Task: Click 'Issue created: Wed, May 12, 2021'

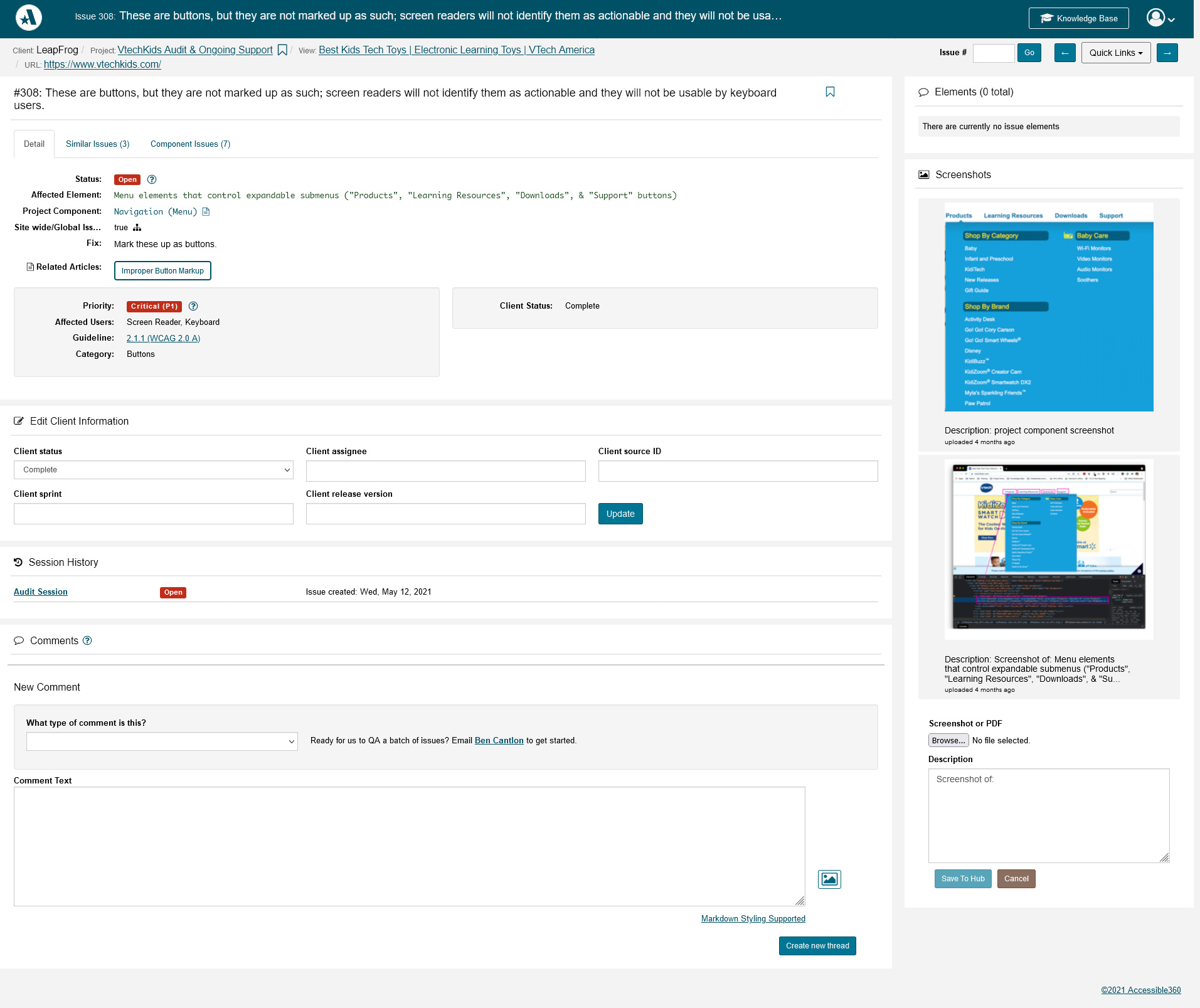Action: (369, 592)
